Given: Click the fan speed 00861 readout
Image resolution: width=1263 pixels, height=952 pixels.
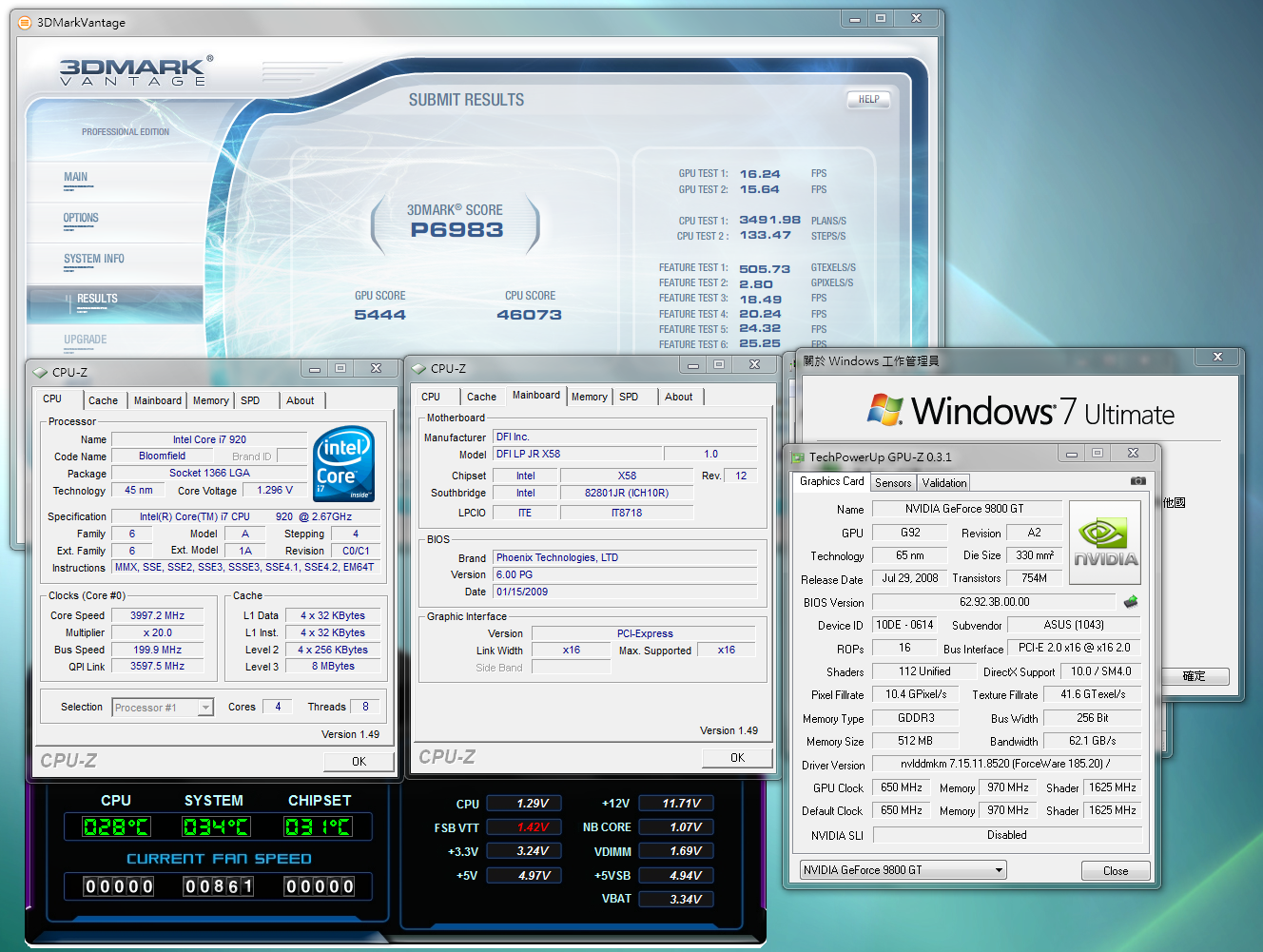Looking at the screenshot, I should click(x=219, y=886).
